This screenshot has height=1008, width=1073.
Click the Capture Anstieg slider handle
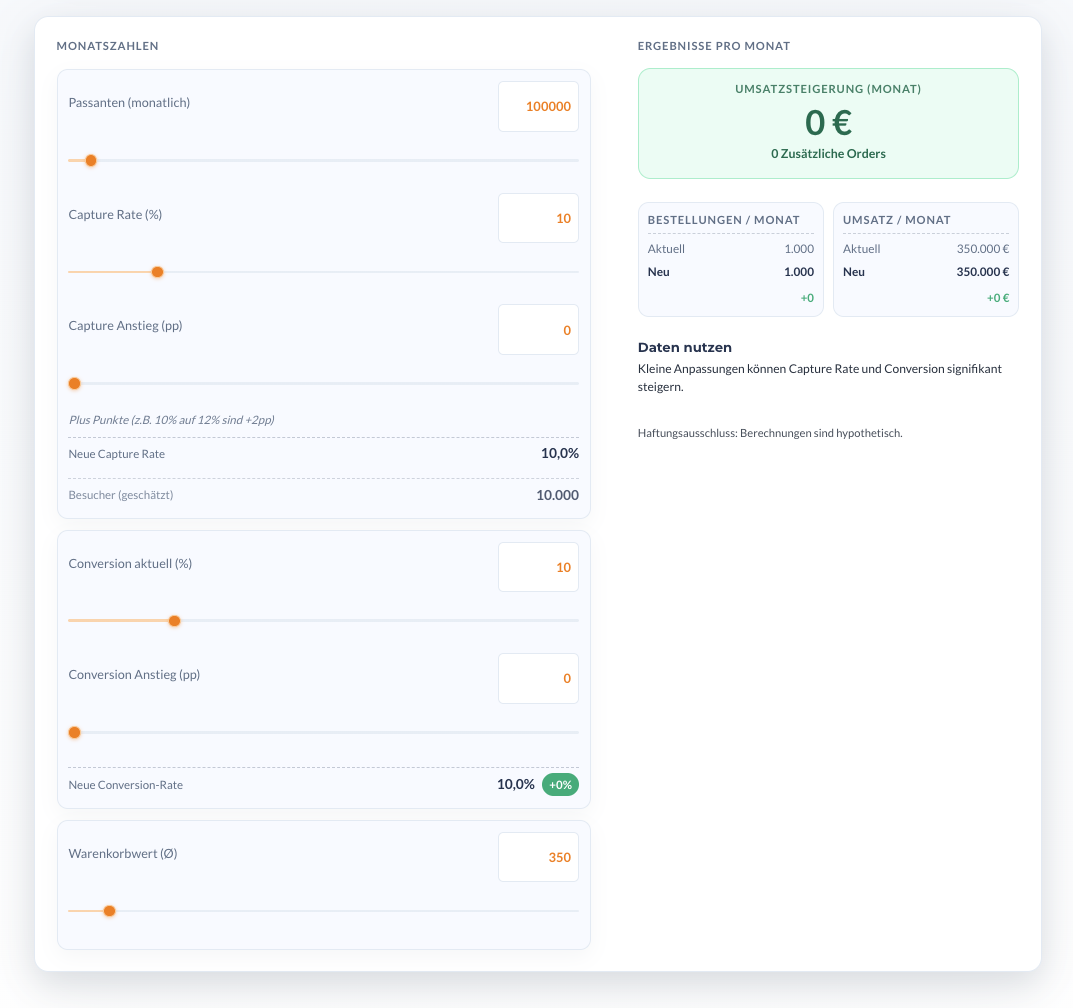[74, 383]
